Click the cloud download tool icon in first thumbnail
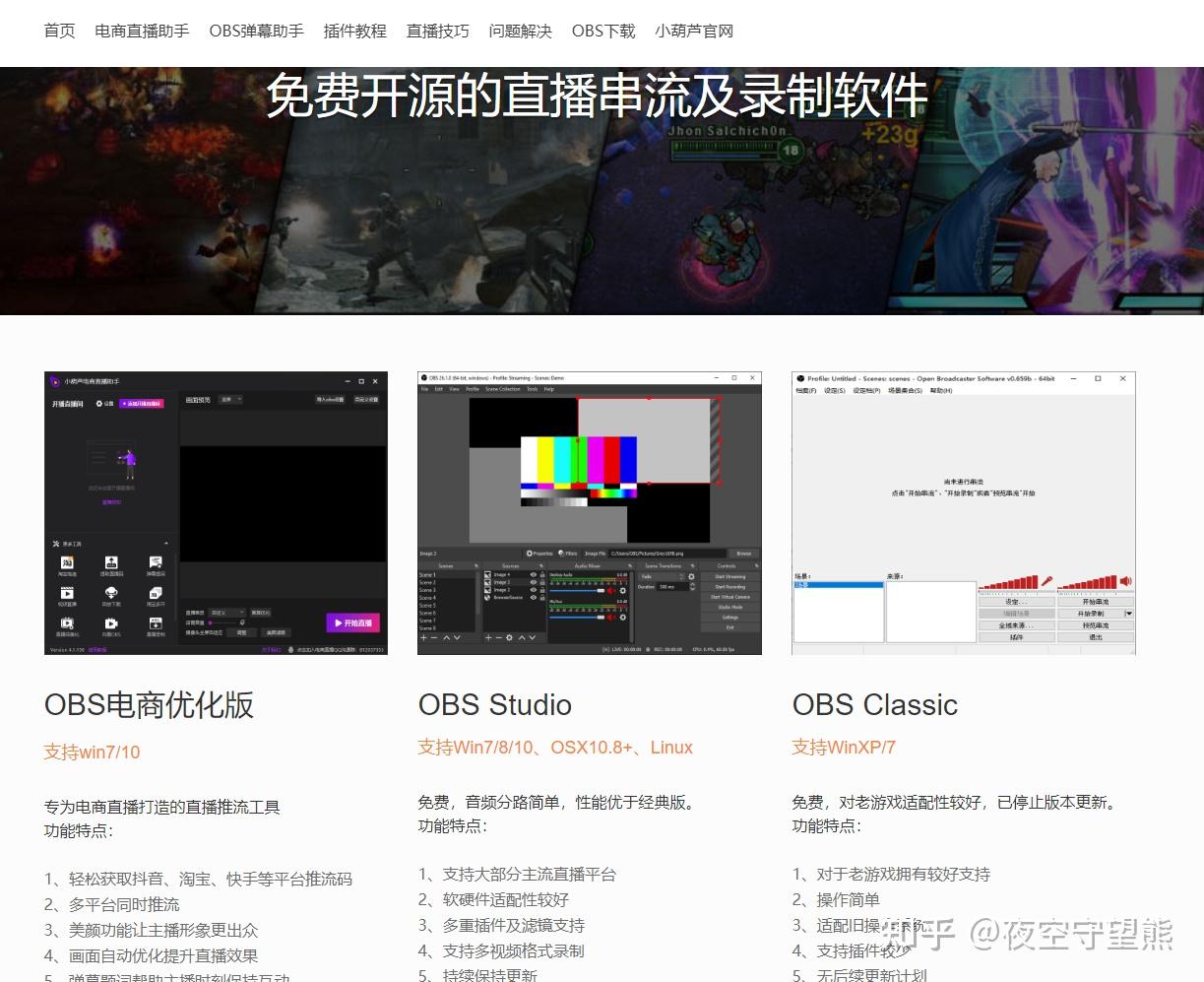This screenshot has width=1204, height=982. point(111,593)
